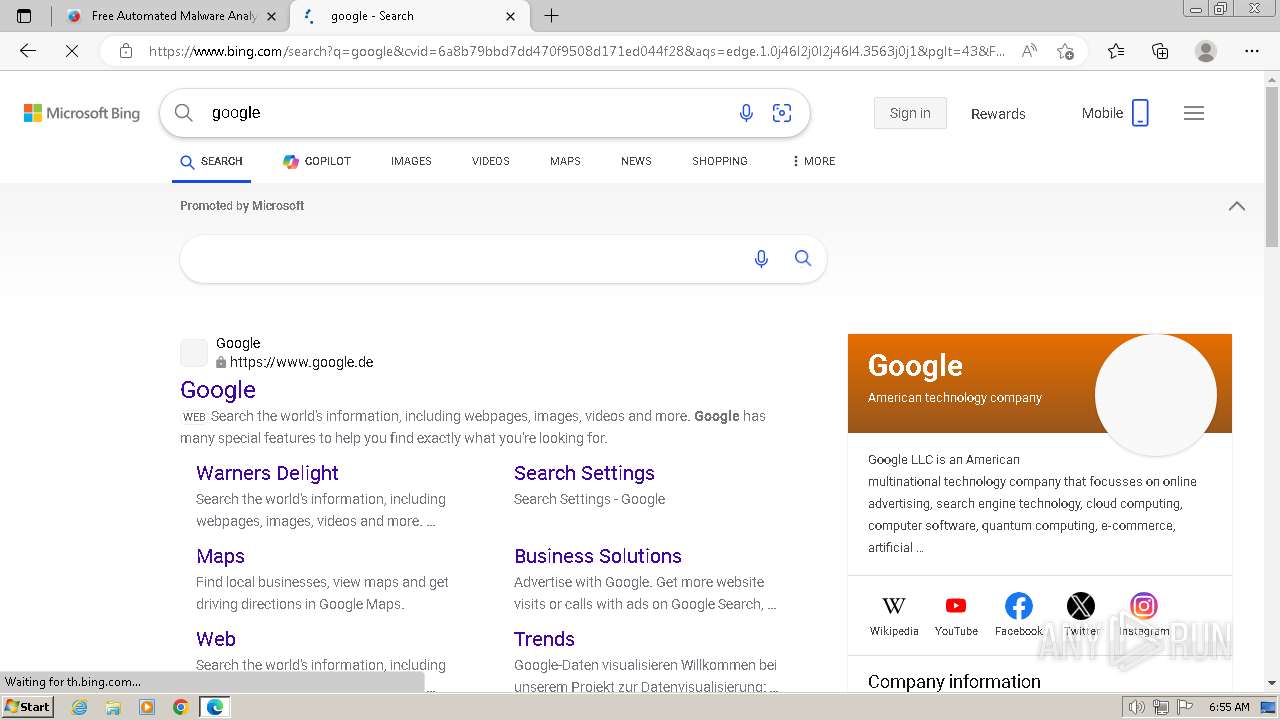The image size is (1280, 720).
Task: Add this page to favorites
Action: tap(1065, 51)
